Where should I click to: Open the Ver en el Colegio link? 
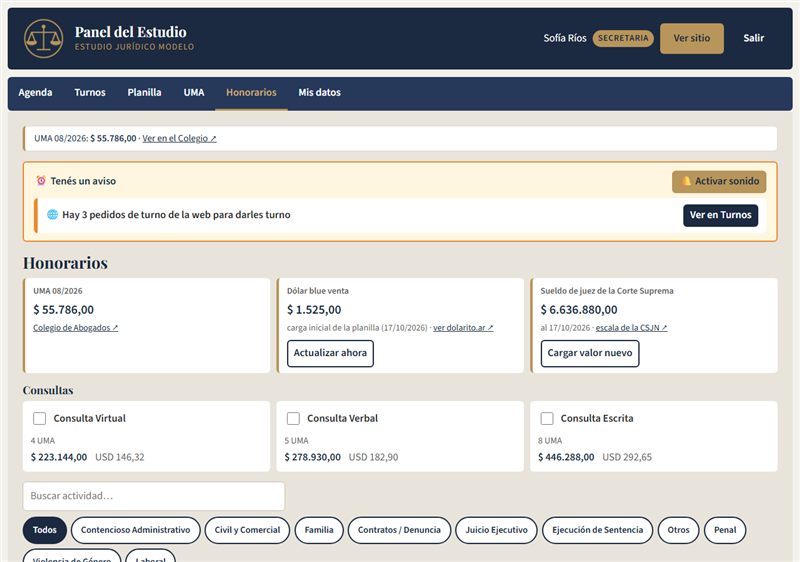click(x=179, y=138)
